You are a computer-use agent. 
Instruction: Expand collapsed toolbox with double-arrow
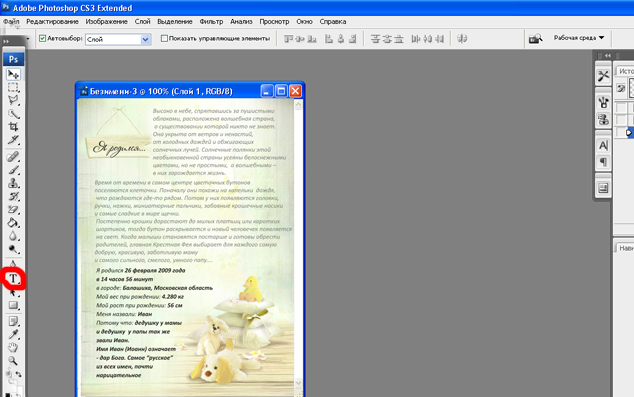click(6, 41)
